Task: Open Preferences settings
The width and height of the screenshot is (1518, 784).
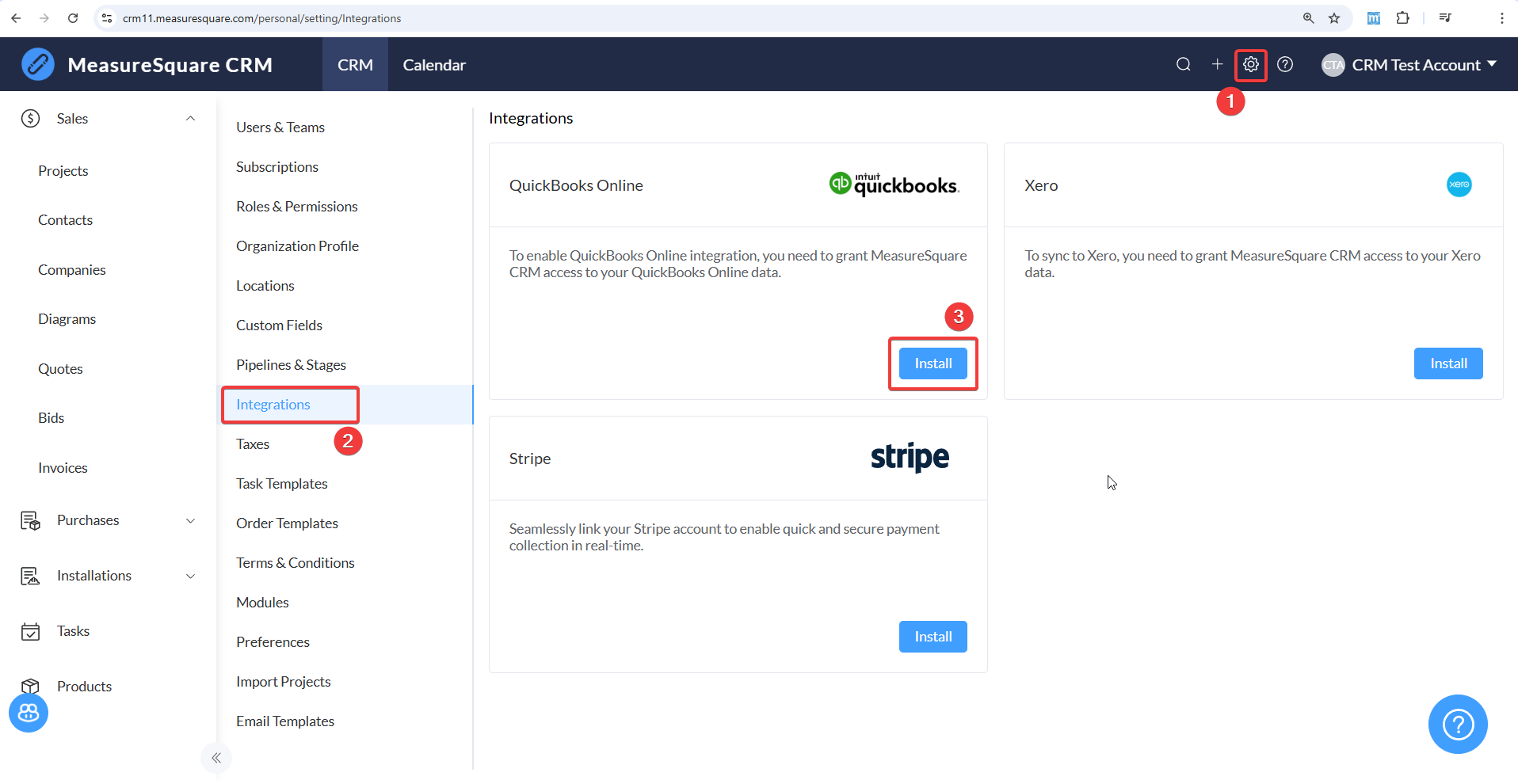Action: (273, 642)
